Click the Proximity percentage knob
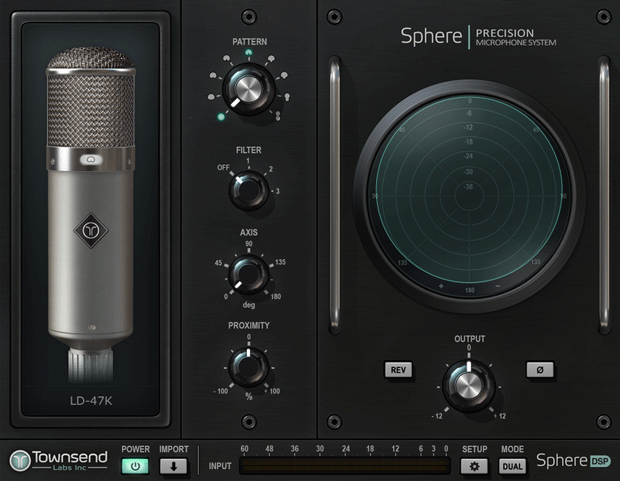 pos(249,367)
